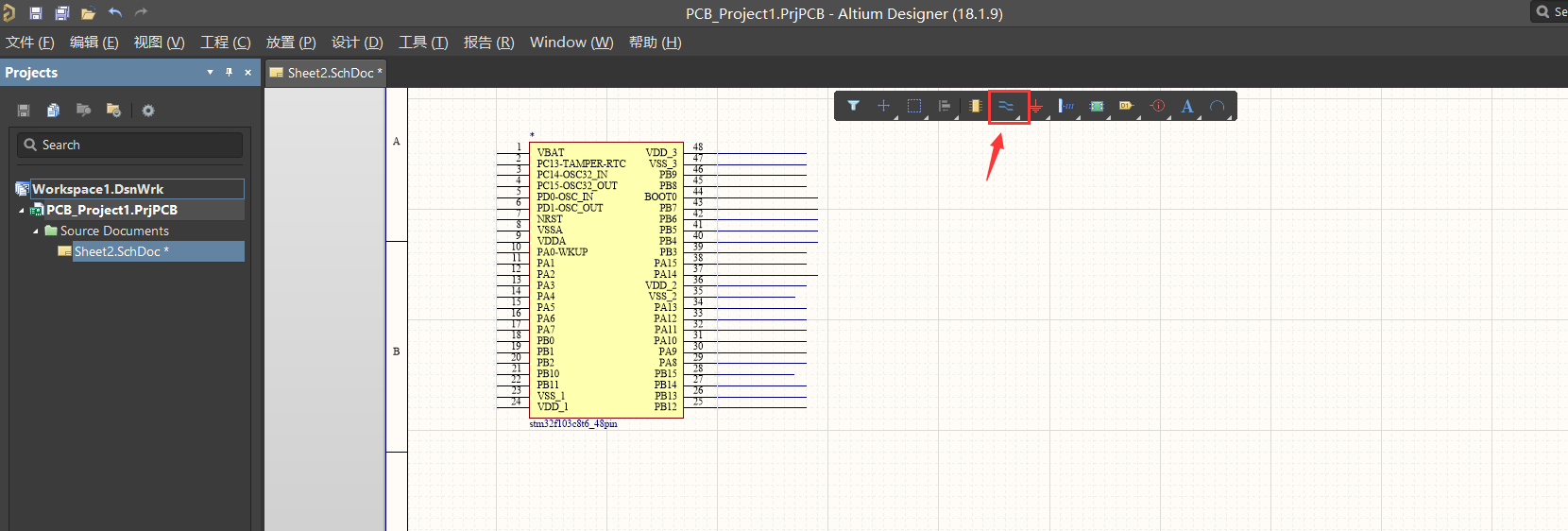Select the place wire tool
This screenshot has width=1568, height=531.
1006,106
